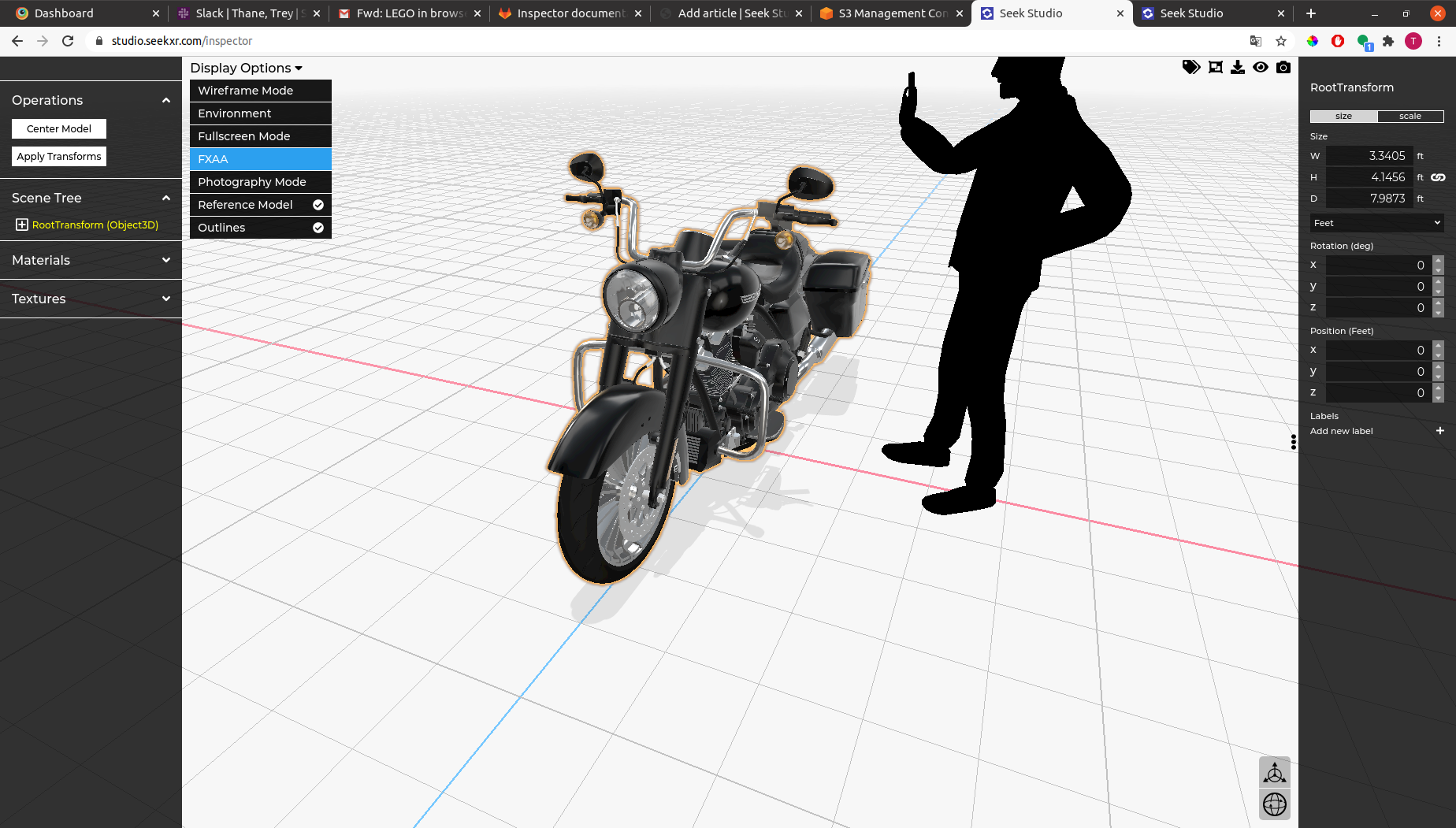Click rotation y value field
Image resolution: width=1456 pixels, height=828 pixels.
[x=1379, y=286]
